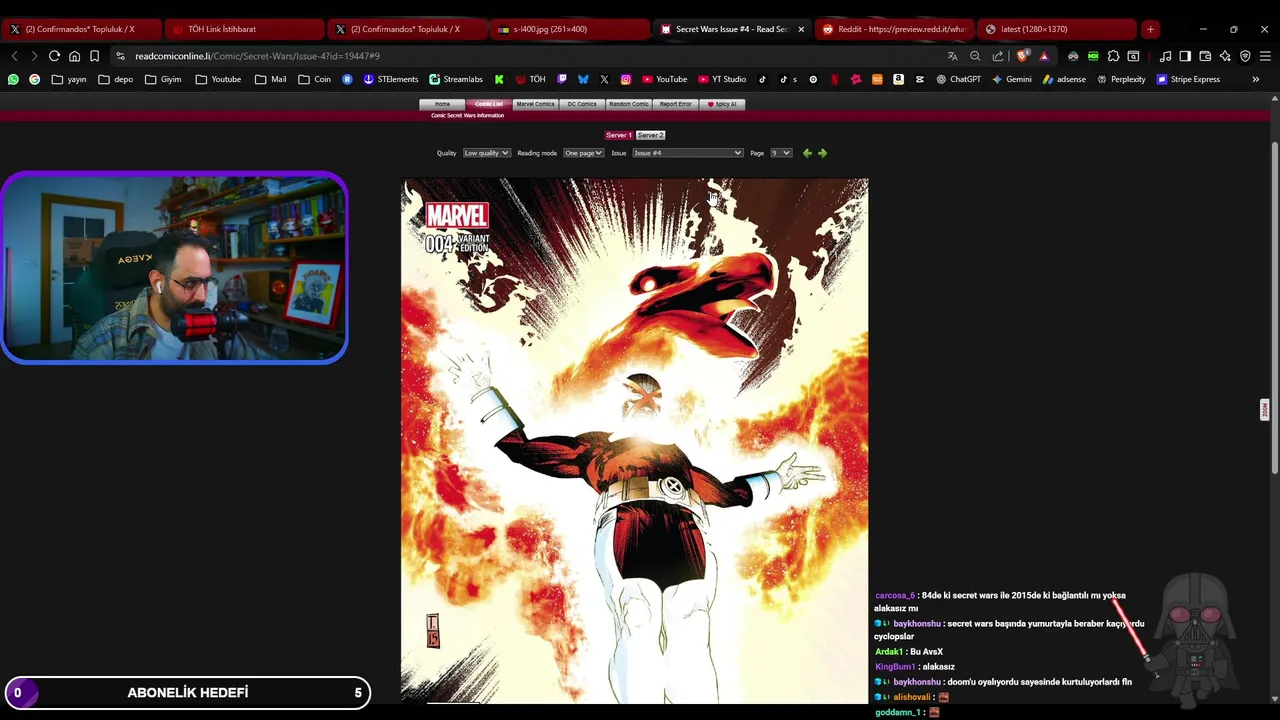Open the translate page icon in address bar

click(x=952, y=56)
